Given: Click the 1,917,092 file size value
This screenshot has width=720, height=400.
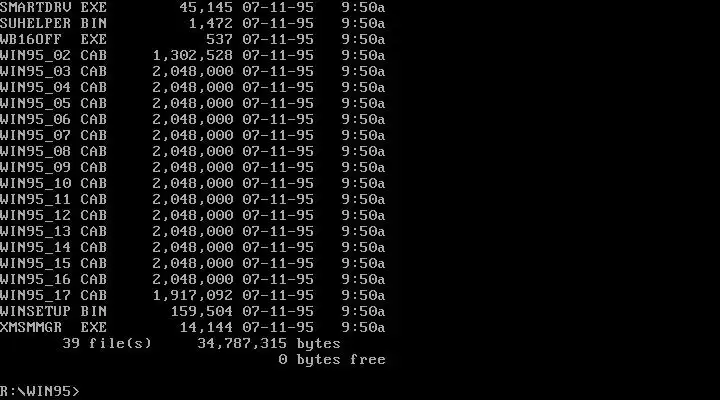Looking at the screenshot, I should point(192,295).
